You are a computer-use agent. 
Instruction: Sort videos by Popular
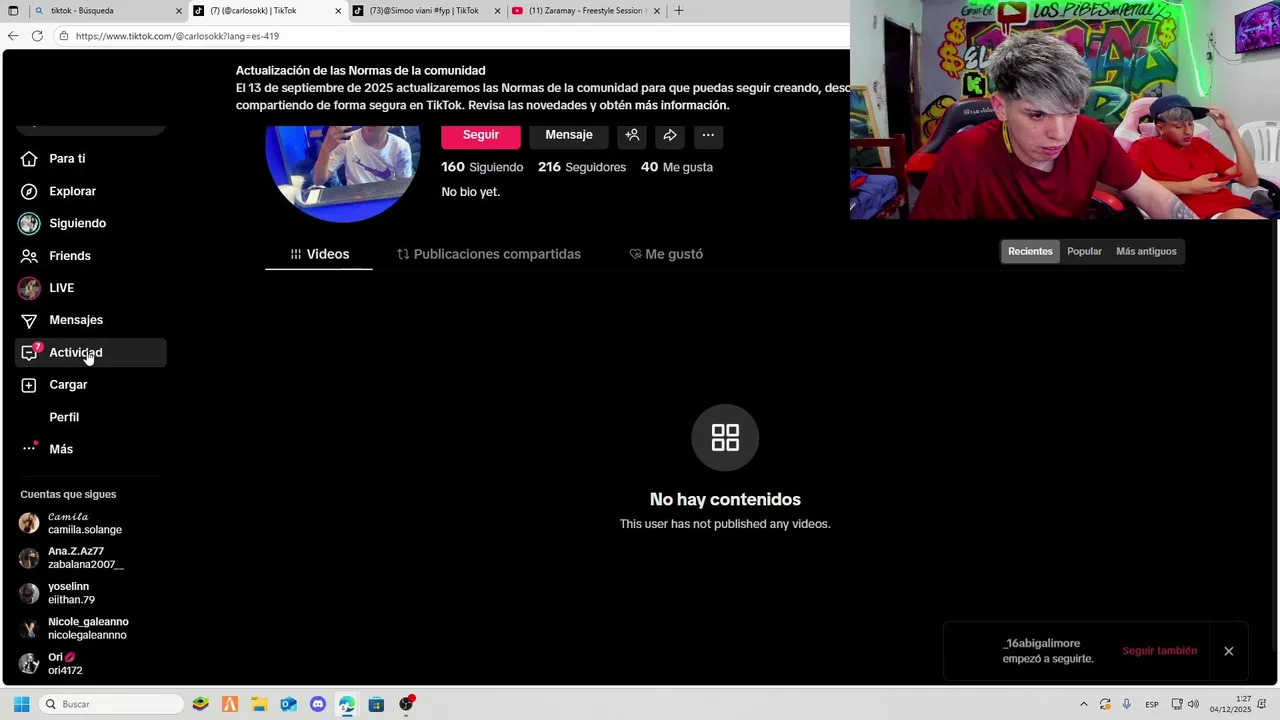pyautogui.click(x=1084, y=251)
